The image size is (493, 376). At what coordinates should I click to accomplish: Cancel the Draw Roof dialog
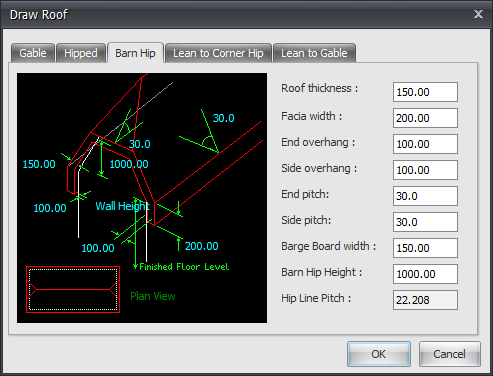click(x=449, y=354)
